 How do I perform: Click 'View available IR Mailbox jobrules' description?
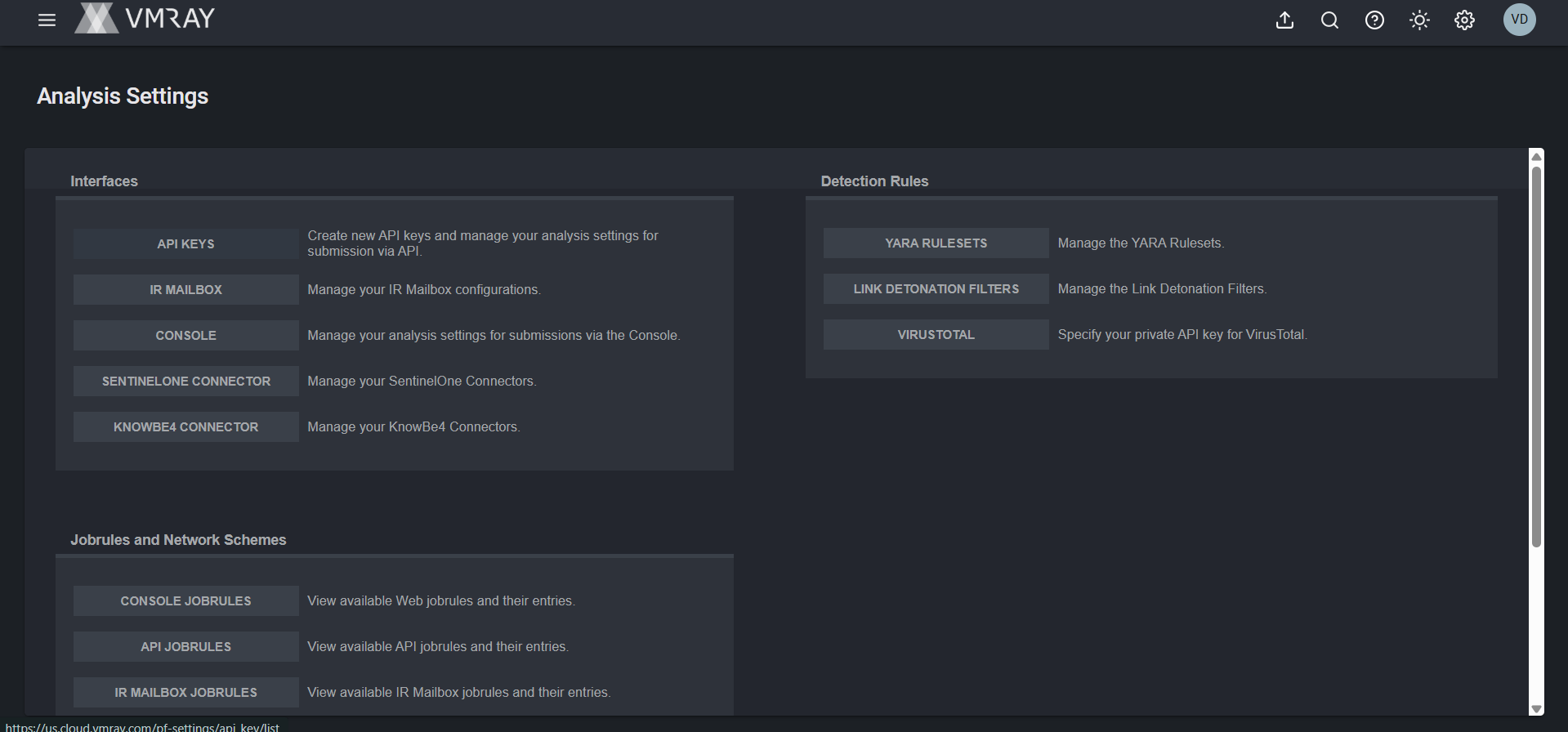click(x=459, y=692)
